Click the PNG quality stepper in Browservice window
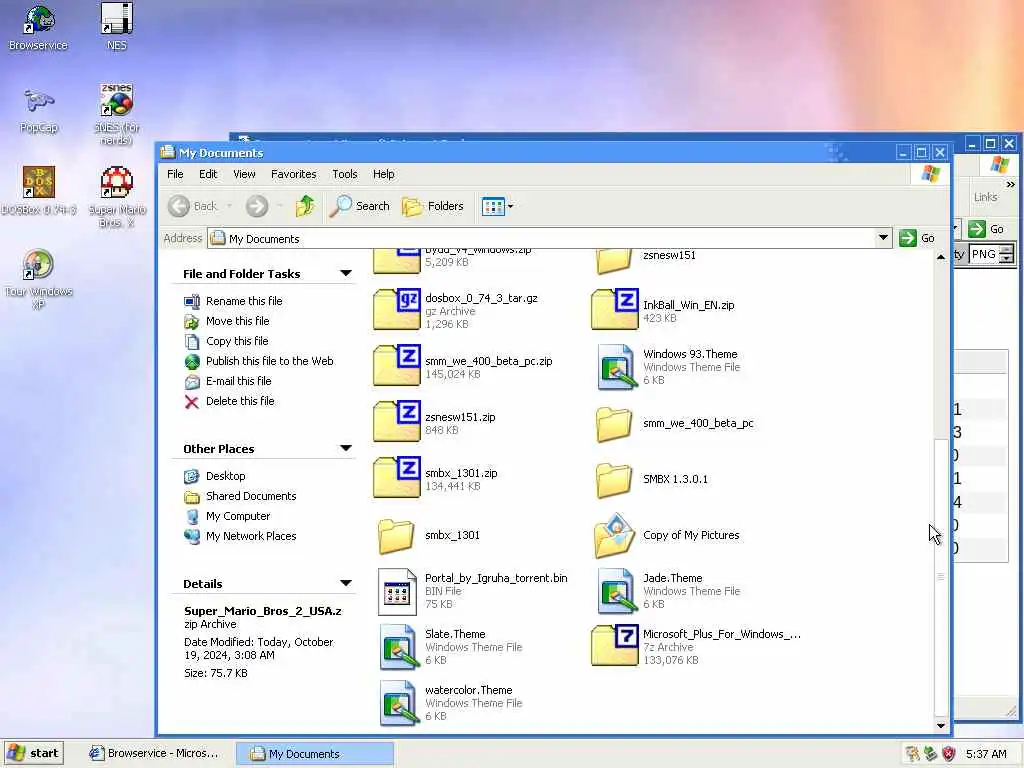The image size is (1024, 768). point(1007,254)
